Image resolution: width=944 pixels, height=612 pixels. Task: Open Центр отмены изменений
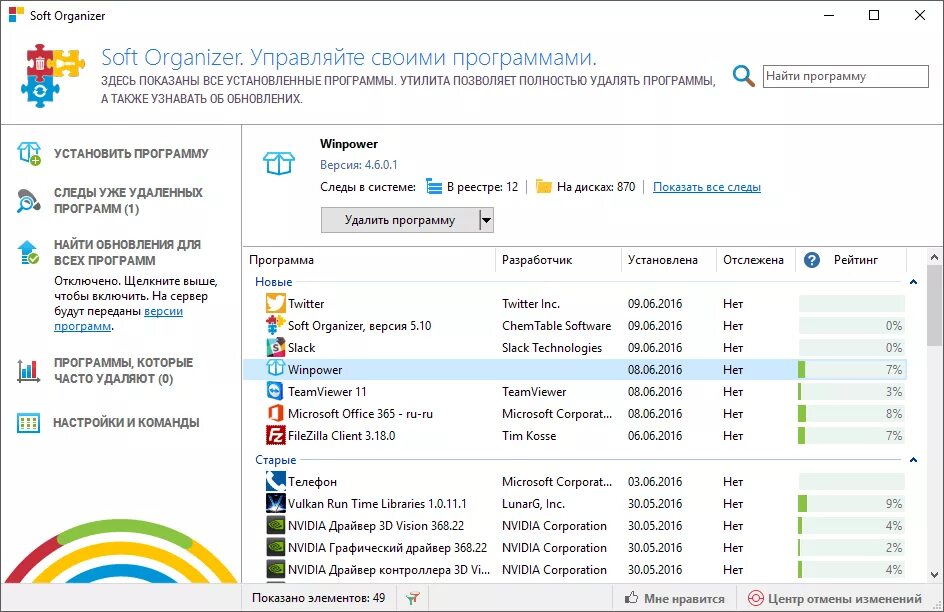point(835,598)
